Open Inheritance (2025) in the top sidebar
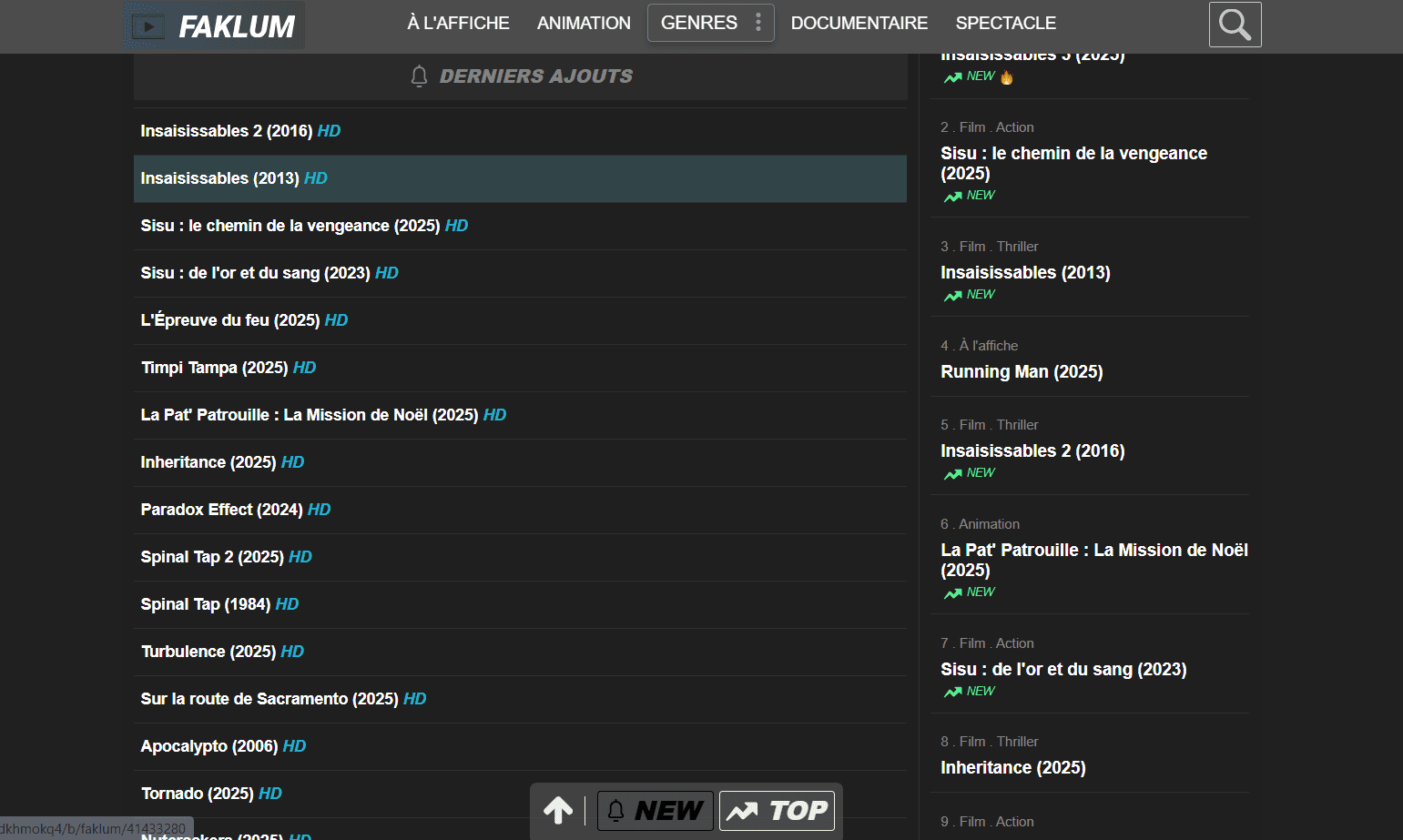This screenshot has width=1403, height=840. point(1012,767)
